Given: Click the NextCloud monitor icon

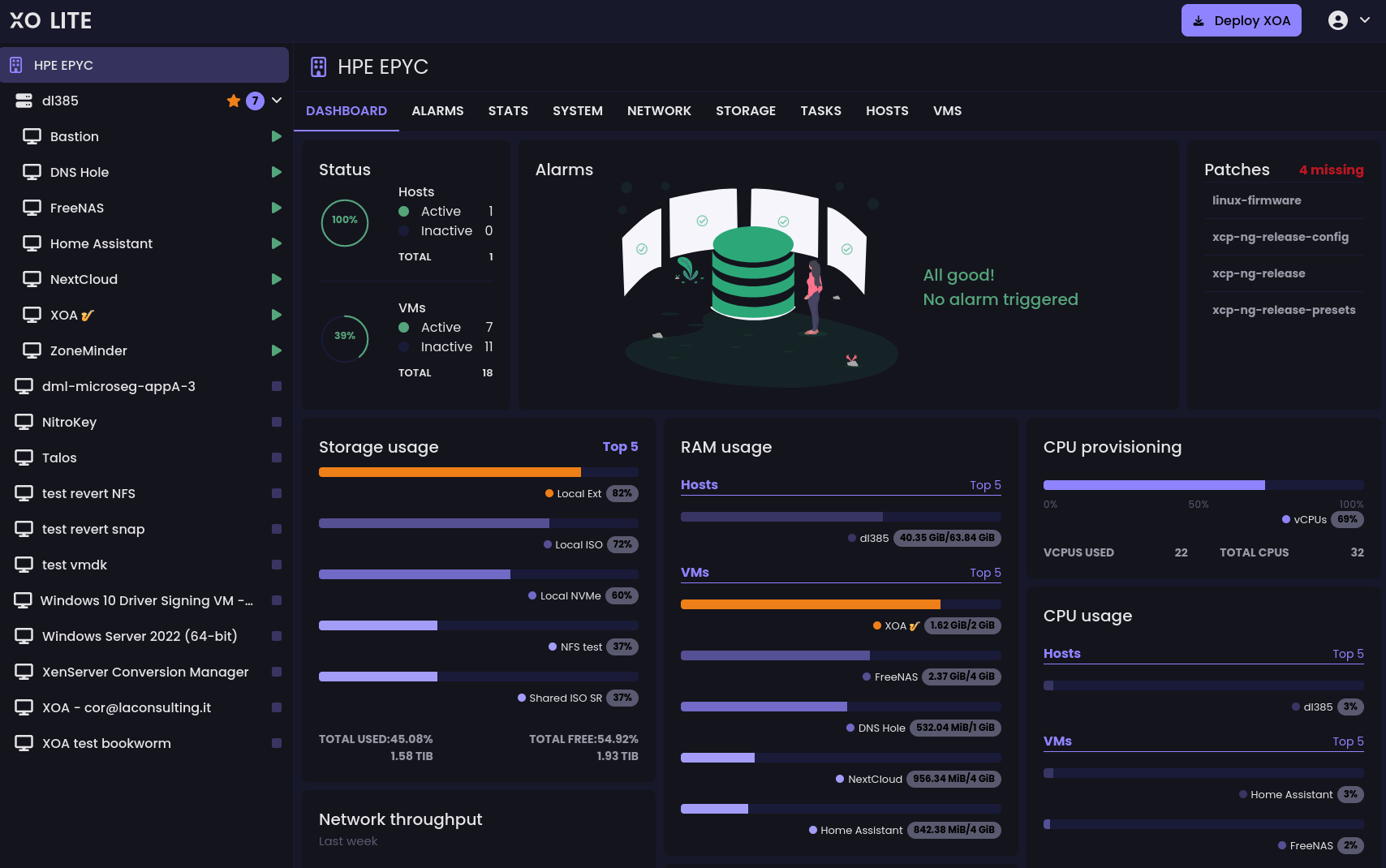Looking at the screenshot, I should (x=32, y=279).
